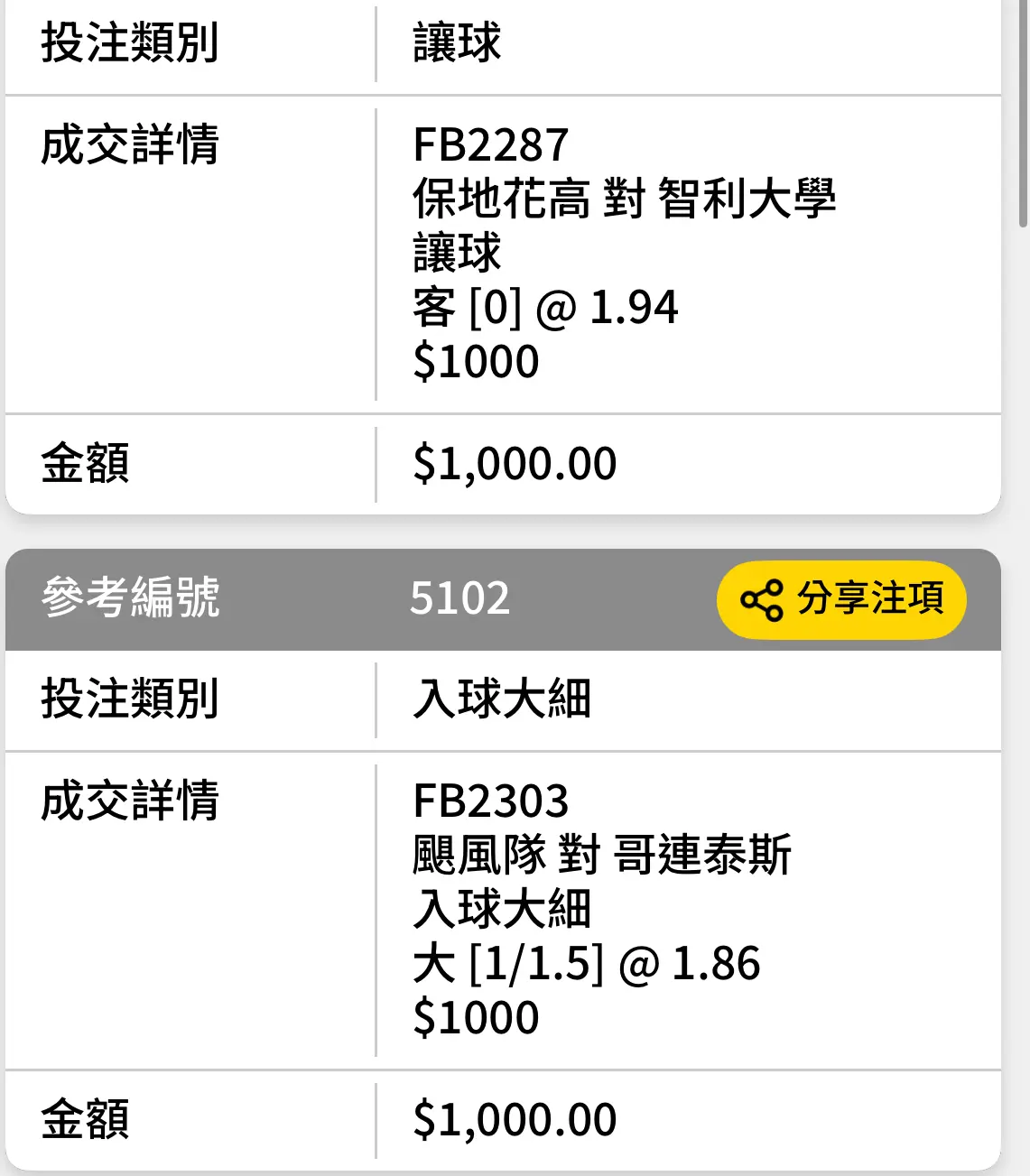Click the second $1,000.00 amount at bottom
Screen dimensions: 1030x1176
(x=515, y=1120)
